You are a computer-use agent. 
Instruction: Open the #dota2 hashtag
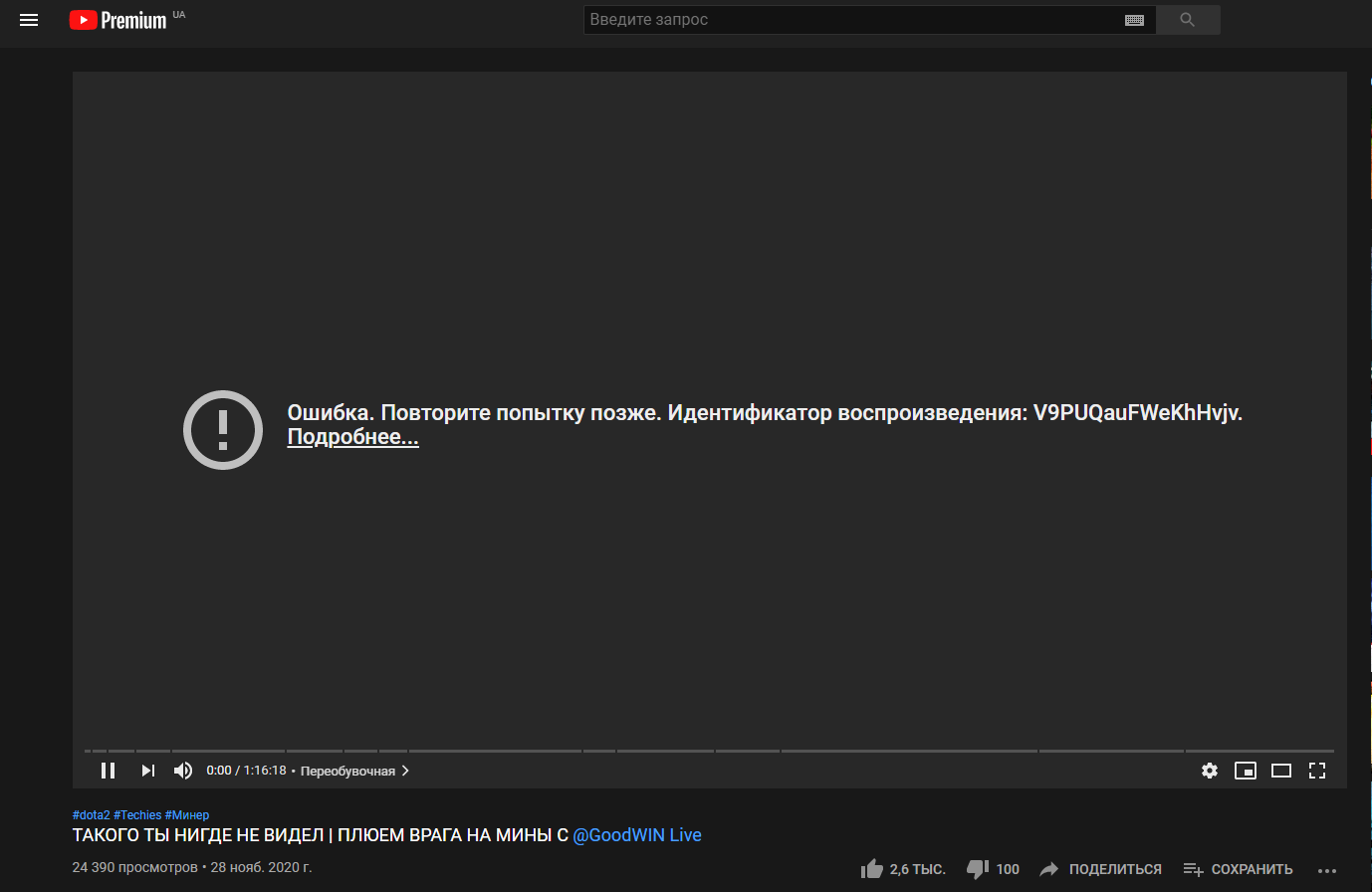(92, 815)
